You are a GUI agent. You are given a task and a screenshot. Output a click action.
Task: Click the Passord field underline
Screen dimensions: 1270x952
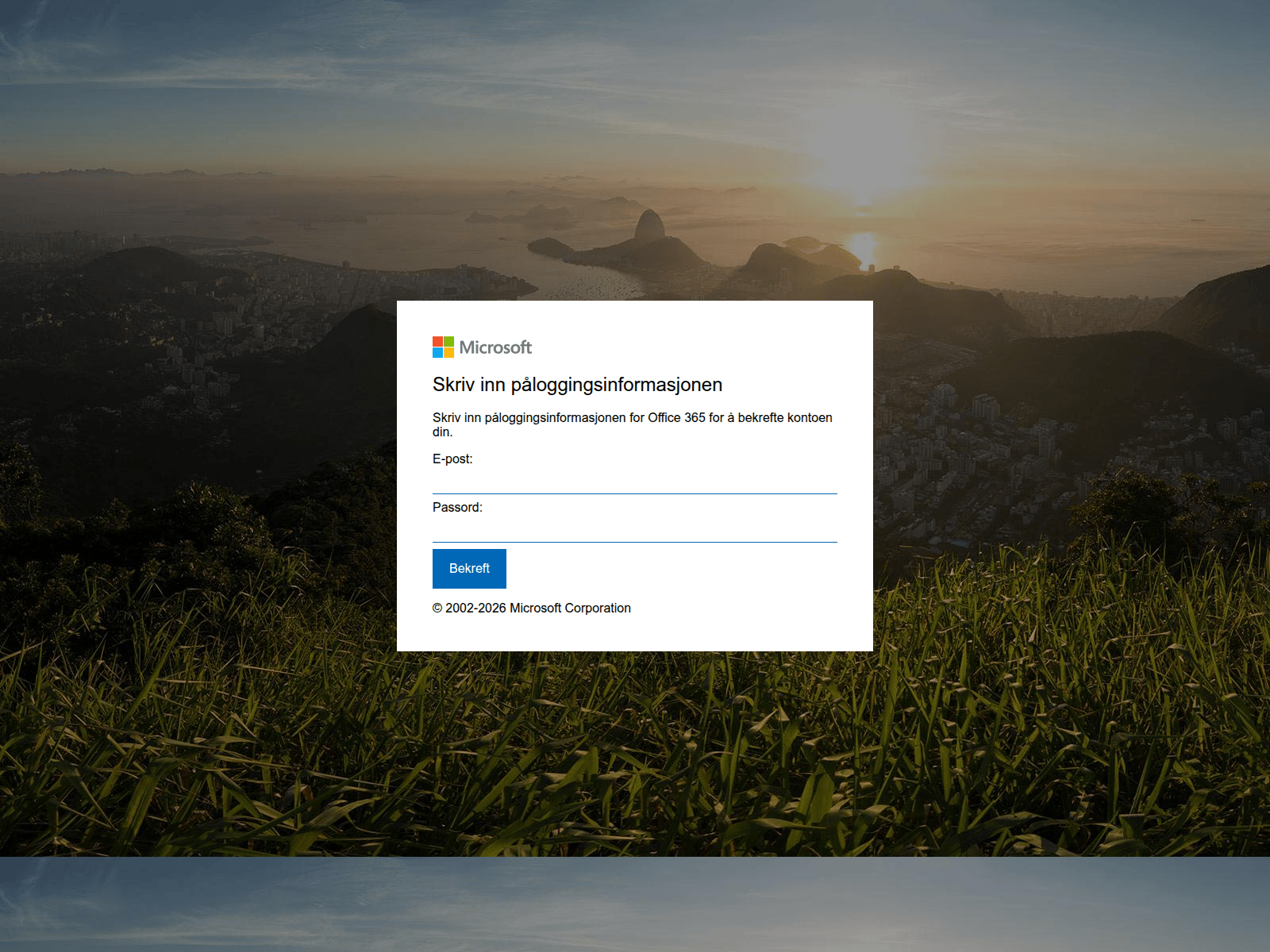coord(635,543)
